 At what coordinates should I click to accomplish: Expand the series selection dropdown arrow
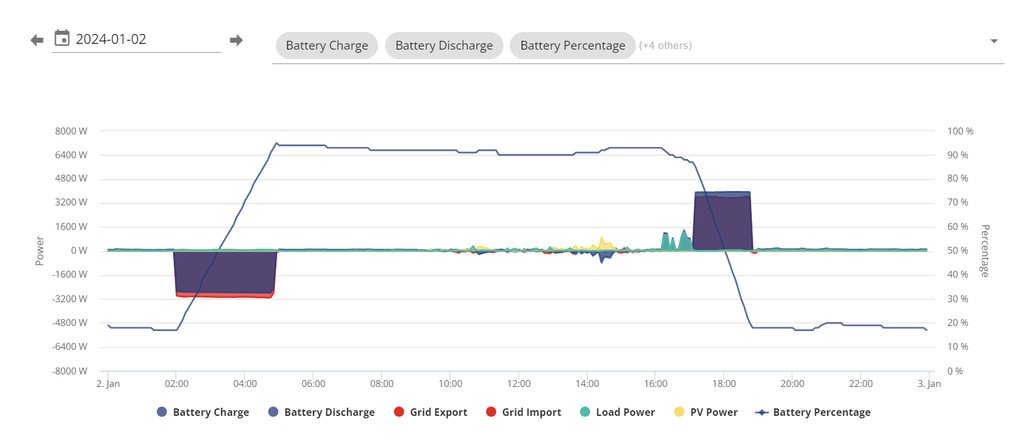click(994, 41)
